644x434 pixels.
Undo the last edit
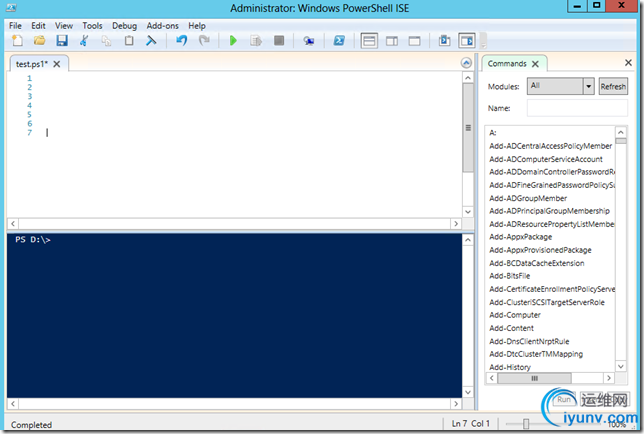tap(182, 41)
